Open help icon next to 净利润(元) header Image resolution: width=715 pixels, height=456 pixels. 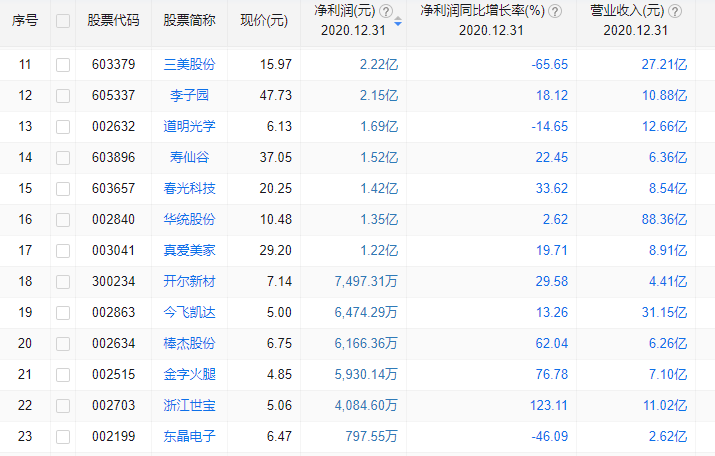(x=386, y=11)
